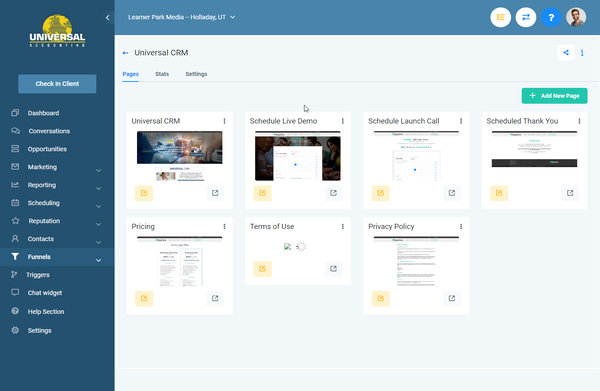This screenshot has height=391, width=600.
Task: Edit the Terms of Use page
Action: coord(262,269)
